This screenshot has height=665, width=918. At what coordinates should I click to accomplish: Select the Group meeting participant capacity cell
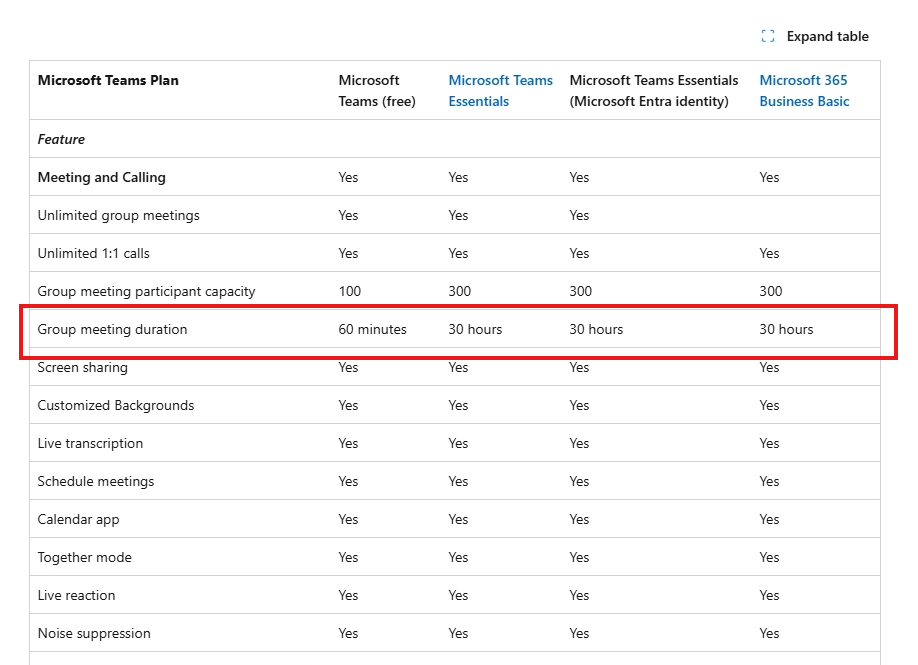[x=146, y=291]
